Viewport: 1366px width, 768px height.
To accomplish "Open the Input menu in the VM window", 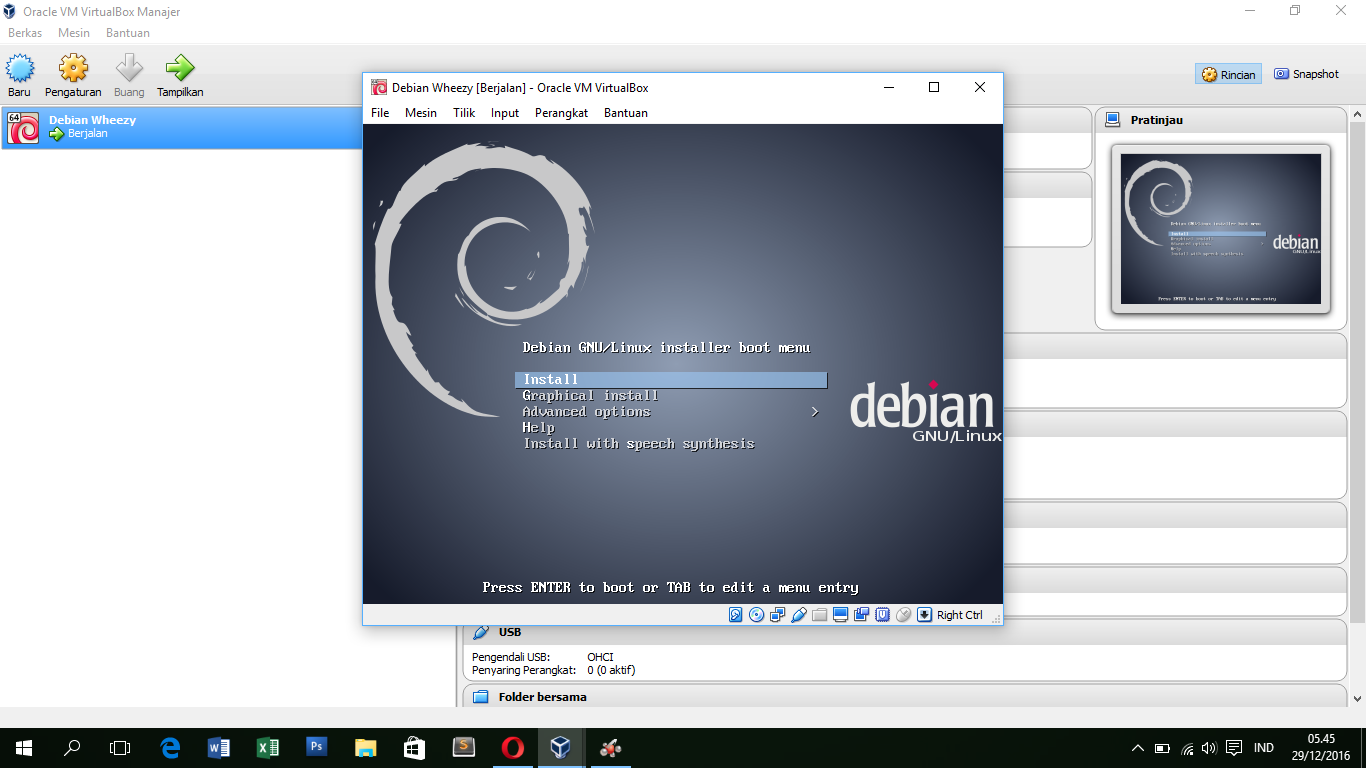I will [x=505, y=113].
